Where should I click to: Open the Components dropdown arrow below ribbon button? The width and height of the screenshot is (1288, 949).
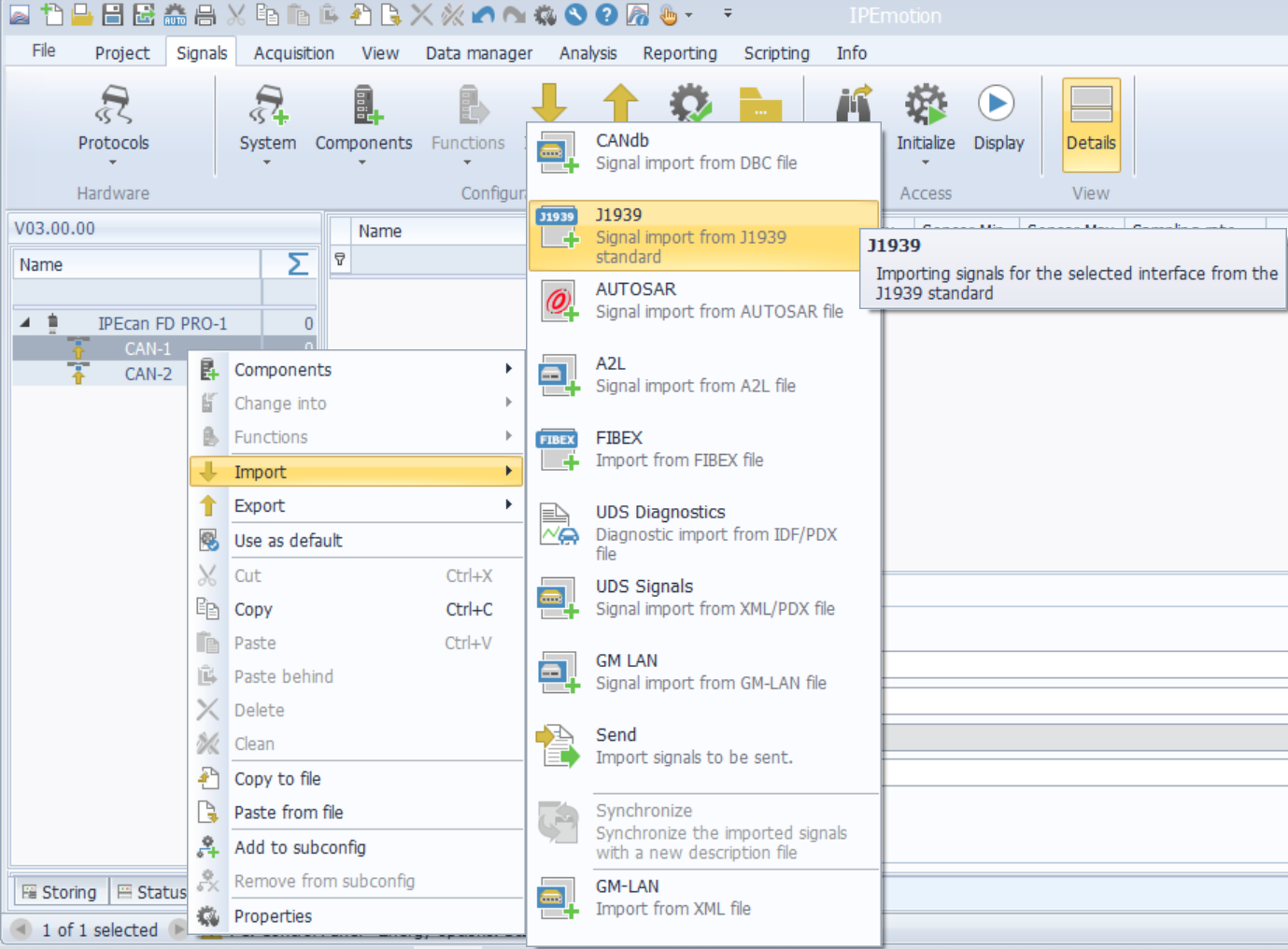click(x=363, y=163)
